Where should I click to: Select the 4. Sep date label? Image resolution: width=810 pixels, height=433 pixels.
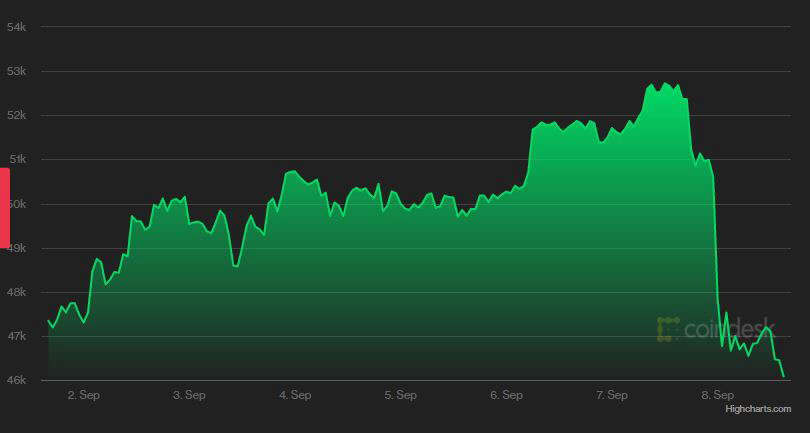pyautogui.click(x=295, y=395)
